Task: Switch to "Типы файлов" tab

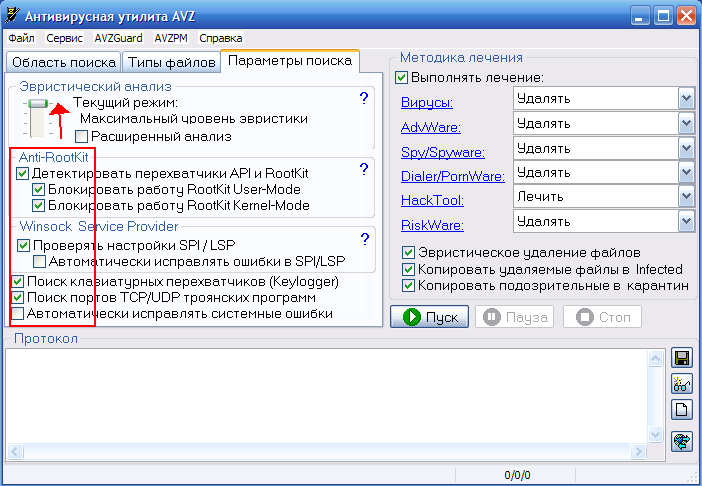Action: pos(171,62)
